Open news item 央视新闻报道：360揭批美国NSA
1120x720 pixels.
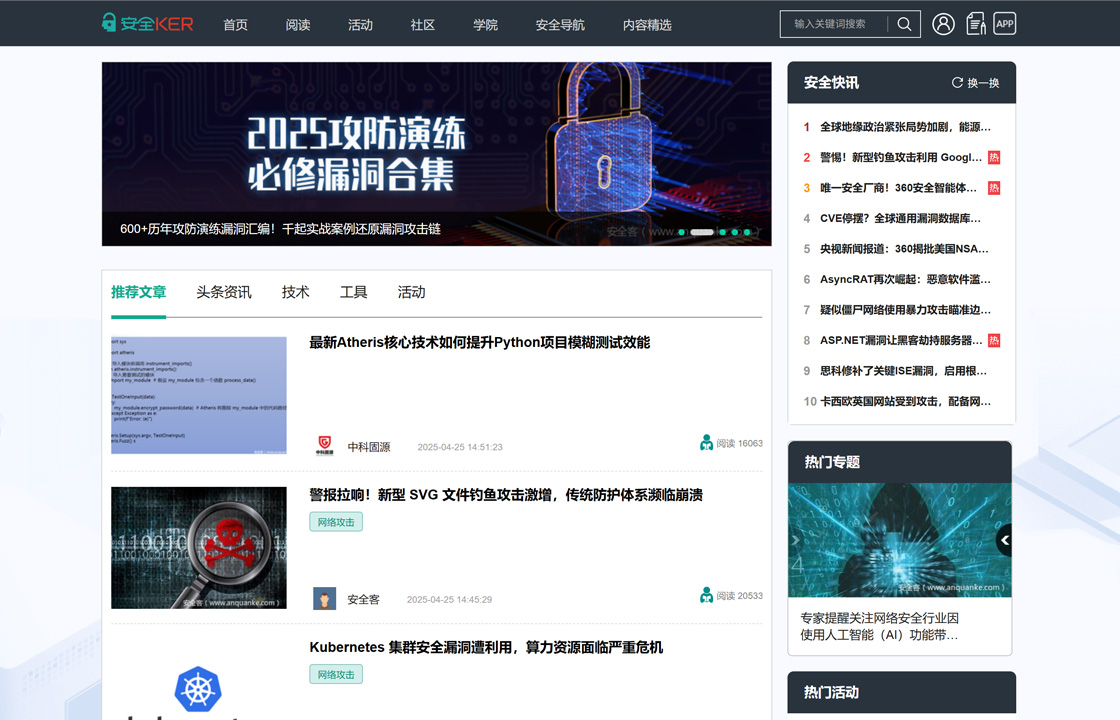point(904,249)
